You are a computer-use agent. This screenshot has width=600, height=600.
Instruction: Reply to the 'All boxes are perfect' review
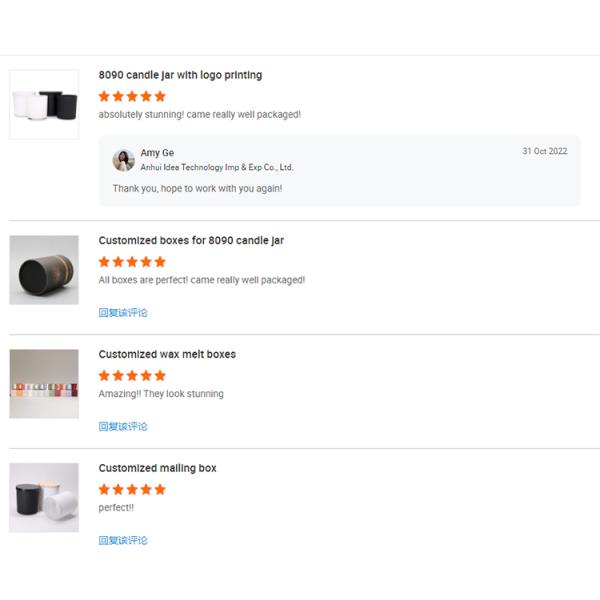(123, 313)
